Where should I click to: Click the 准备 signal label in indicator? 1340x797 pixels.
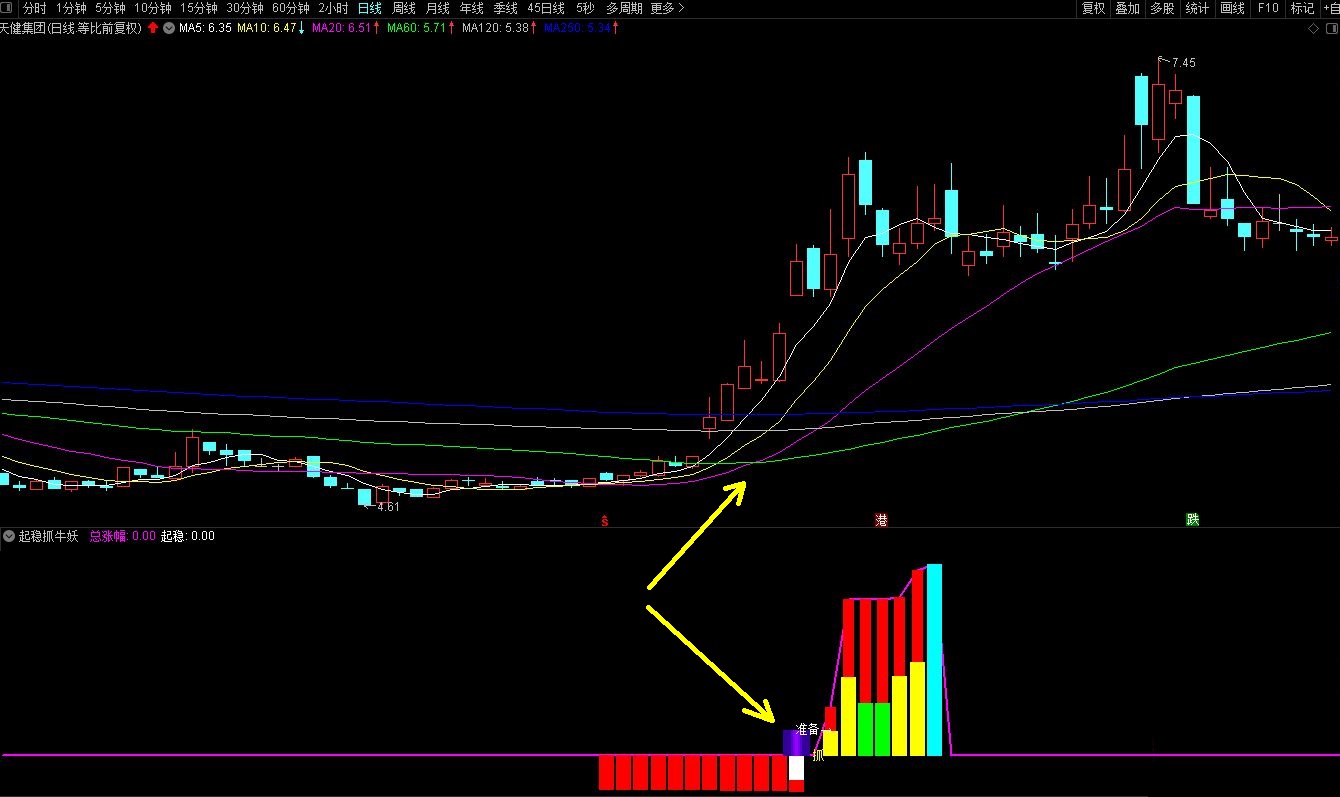tap(807, 729)
